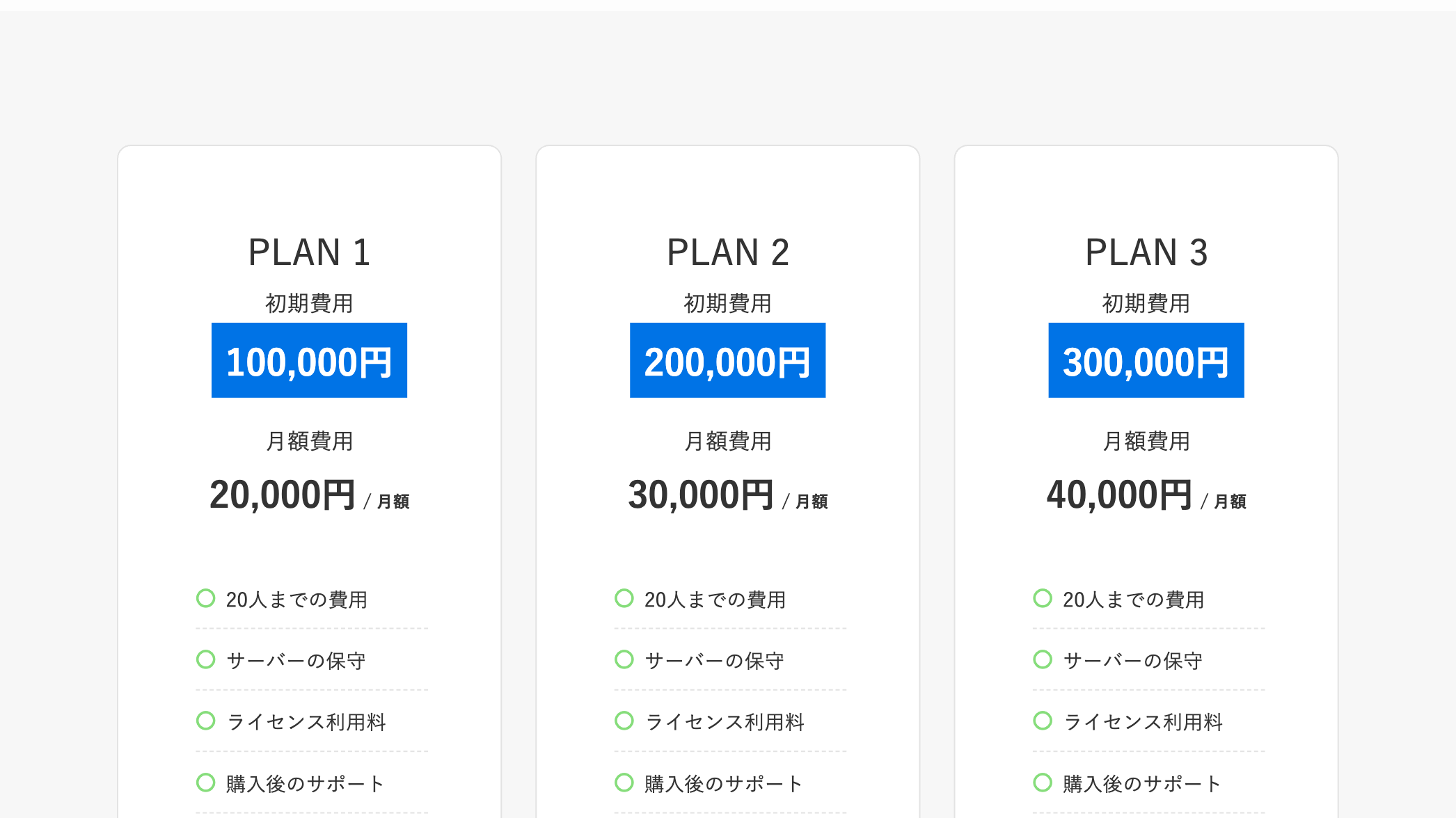Click green circle beside PLAN 2 ライセンス利用料
1456x818 pixels.
point(624,721)
